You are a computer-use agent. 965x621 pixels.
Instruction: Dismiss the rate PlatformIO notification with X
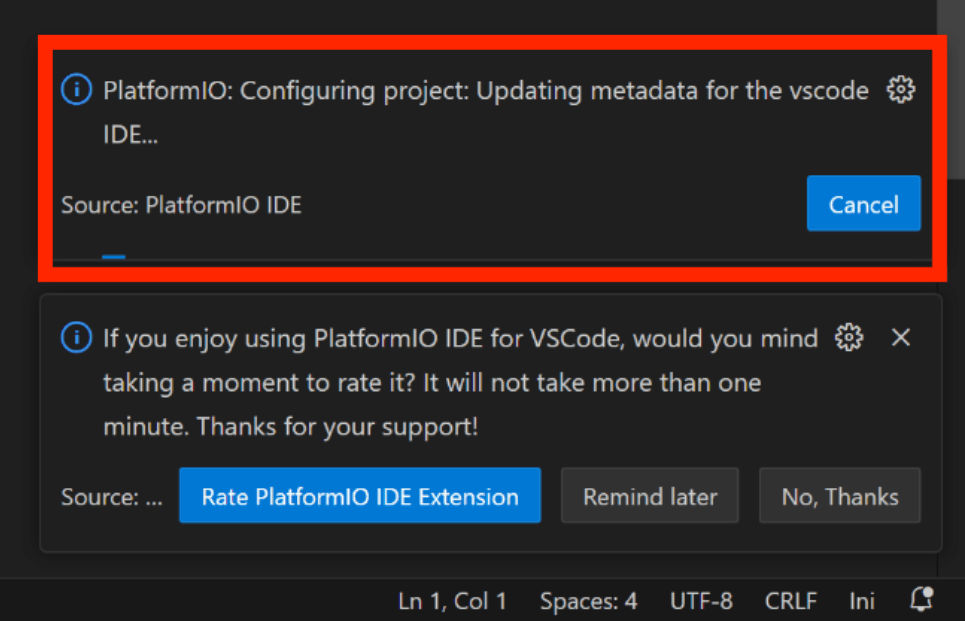(900, 337)
